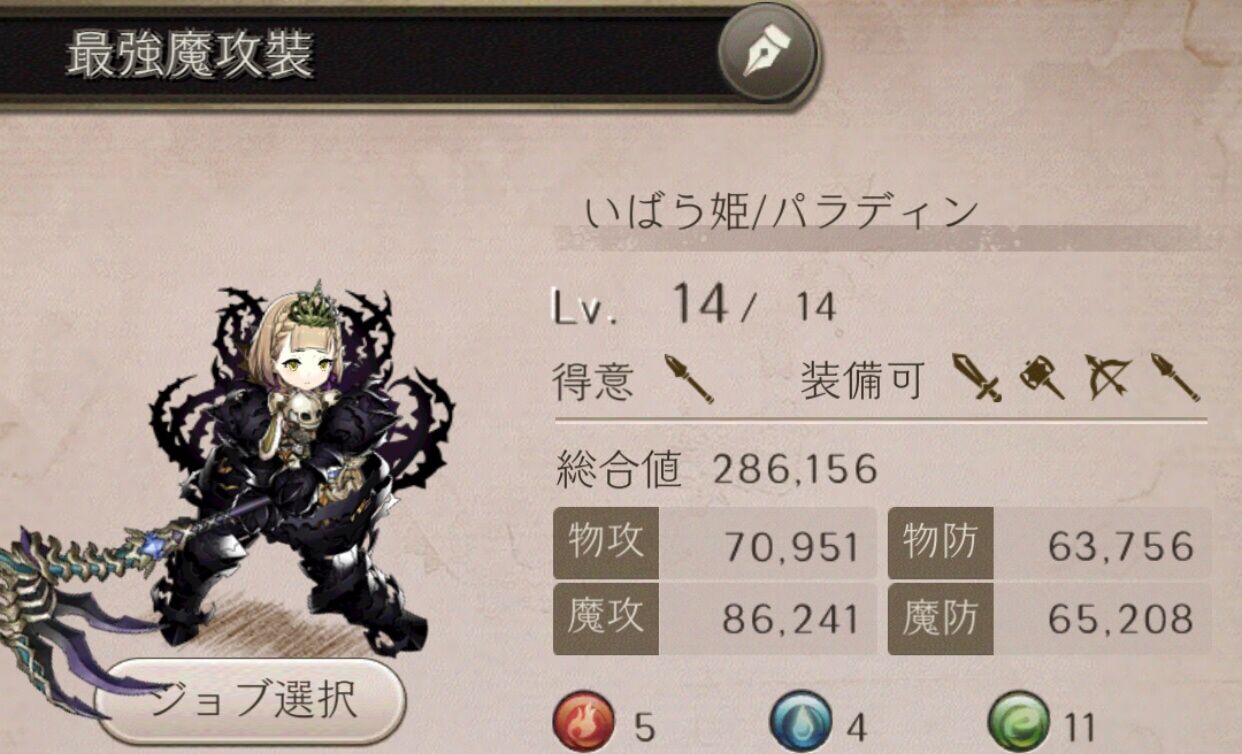The height and width of the screenshot is (754, 1242).
Task: Click the 総合値 286,156 total value
Action: (x=716, y=468)
